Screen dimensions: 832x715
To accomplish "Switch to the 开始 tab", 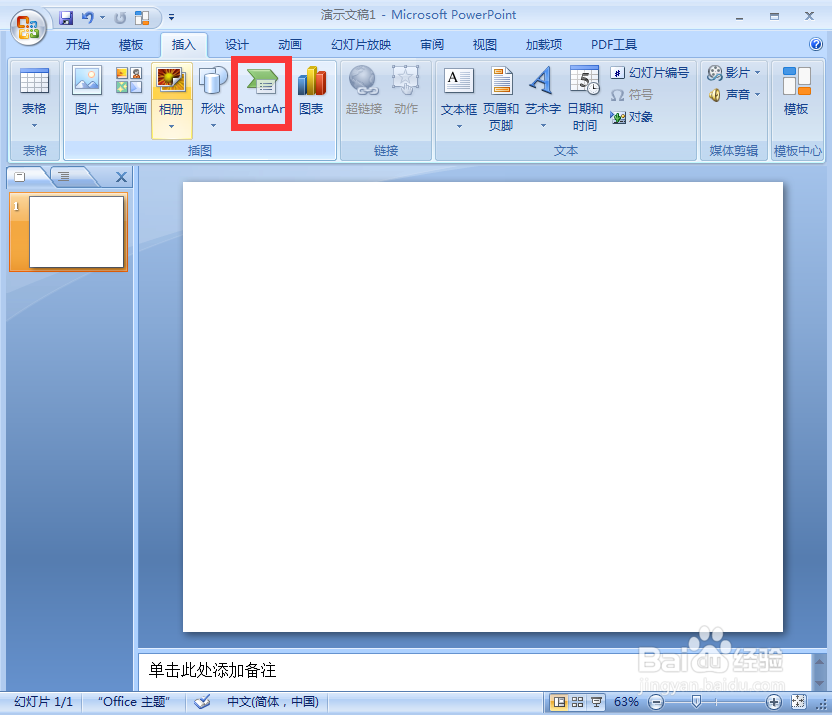I will click(77, 45).
